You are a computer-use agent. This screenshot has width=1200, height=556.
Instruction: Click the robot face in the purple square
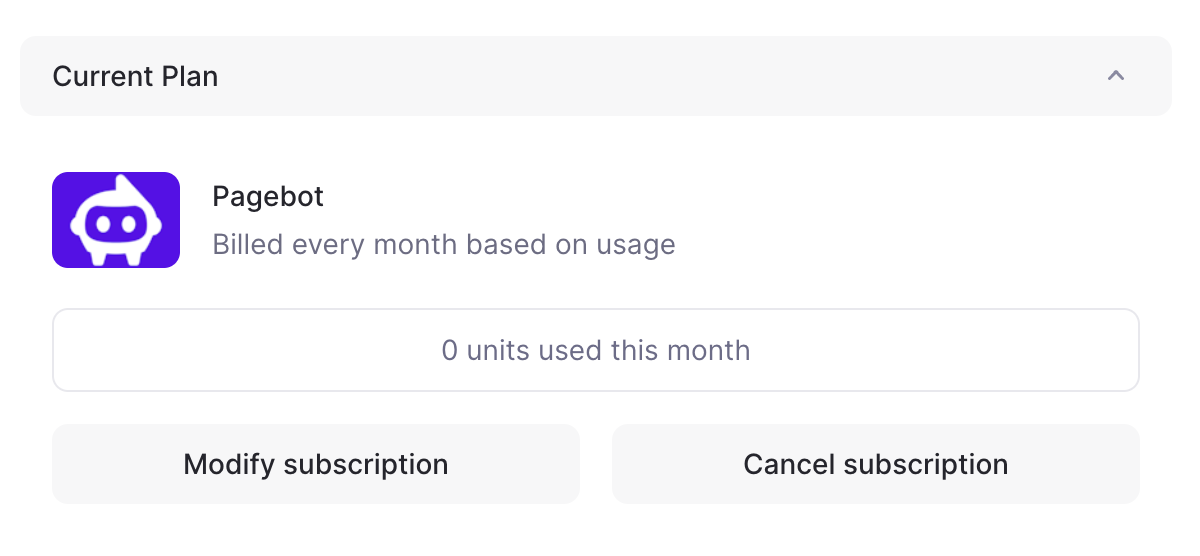tap(116, 224)
